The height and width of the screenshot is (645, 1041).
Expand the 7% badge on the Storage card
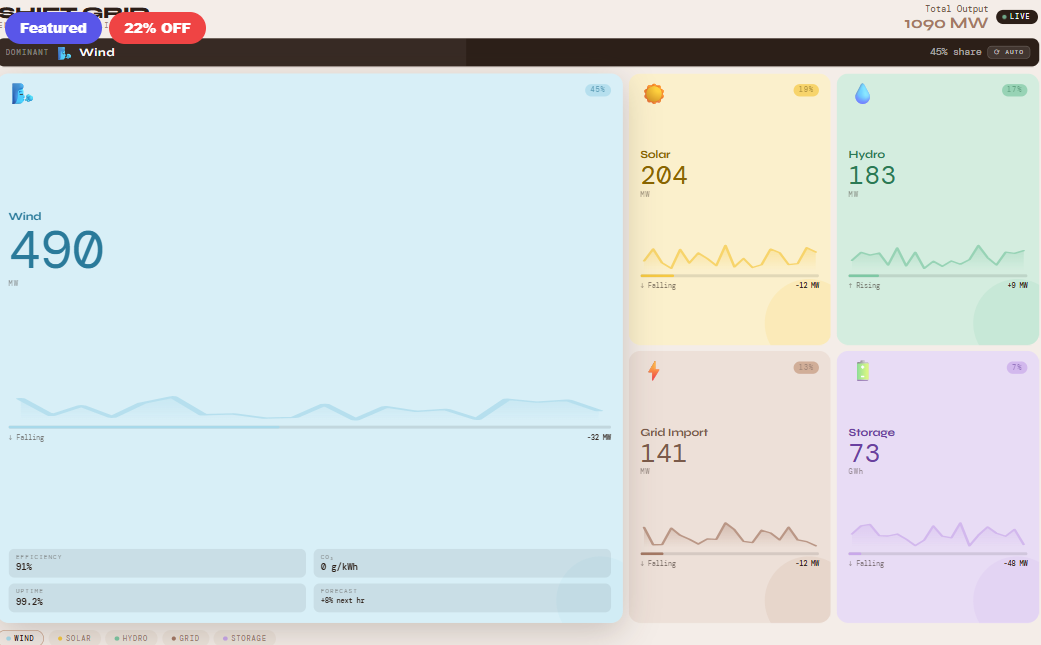pyautogui.click(x=1016, y=367)
